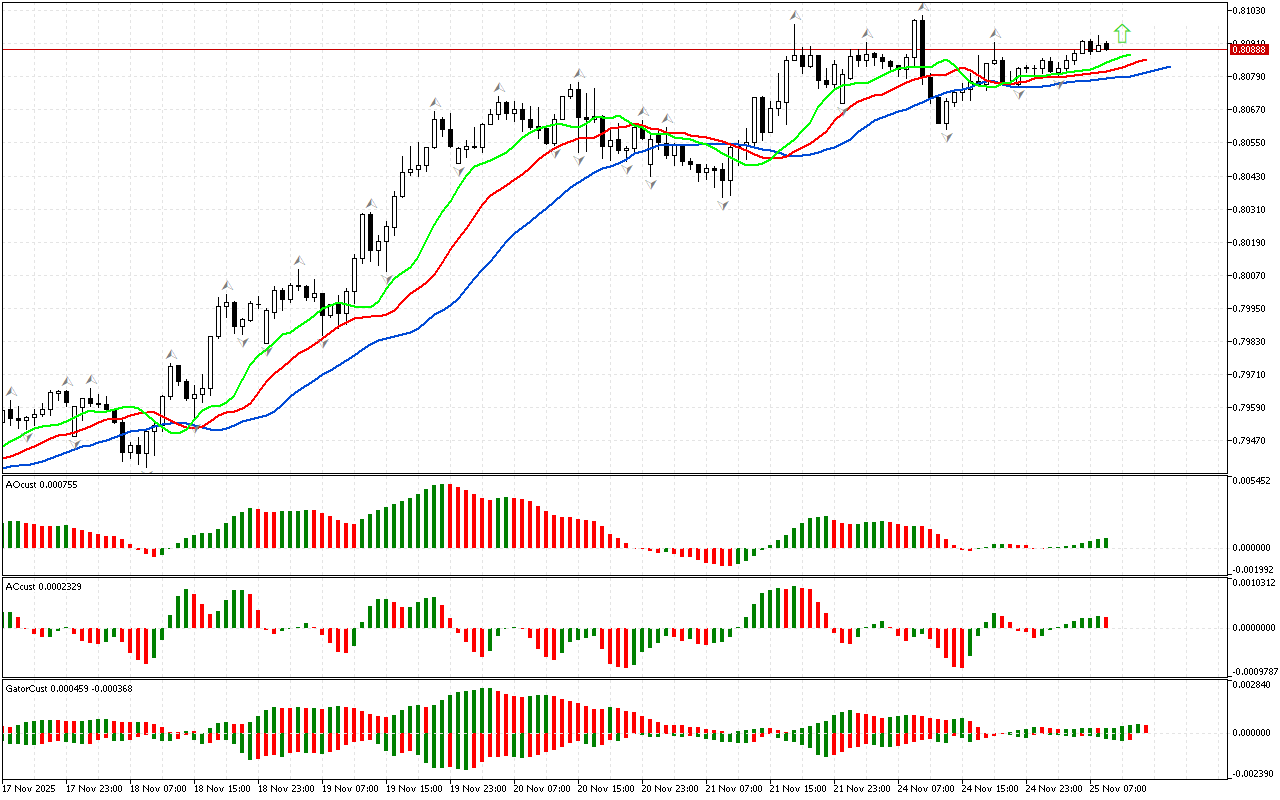1280x800 pixels.
Task: Select the up fractal arrow above the highest candle
Action: 922,8
